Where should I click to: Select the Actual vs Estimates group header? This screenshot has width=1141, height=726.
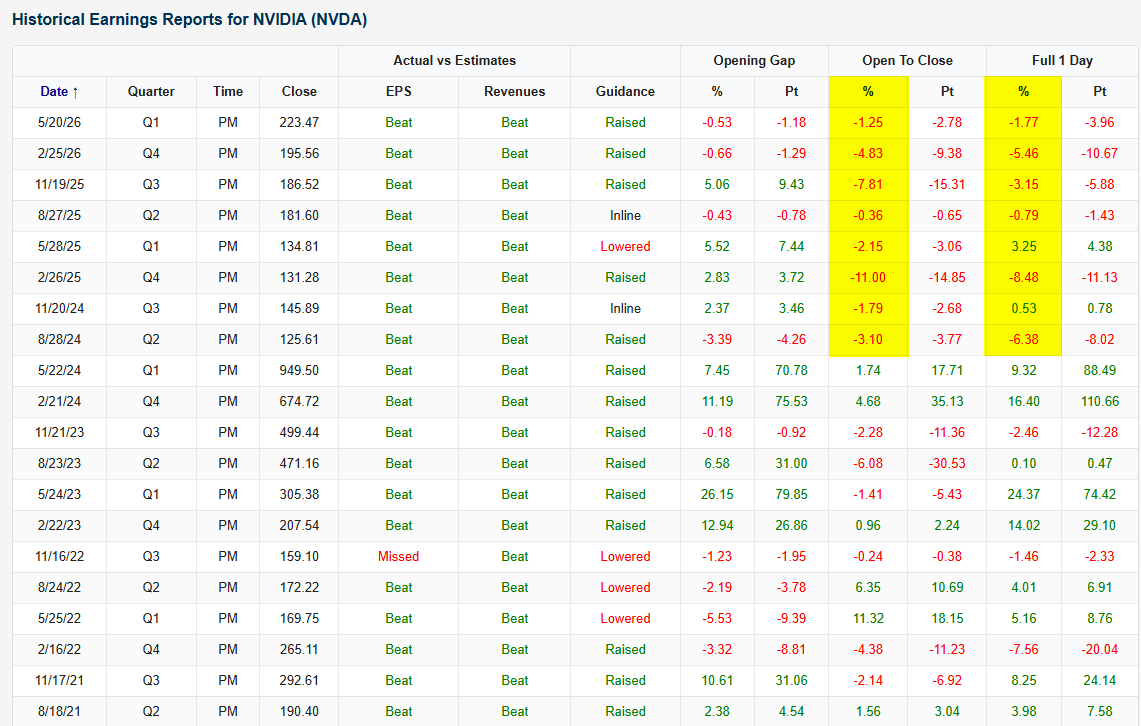coord(454,60)
